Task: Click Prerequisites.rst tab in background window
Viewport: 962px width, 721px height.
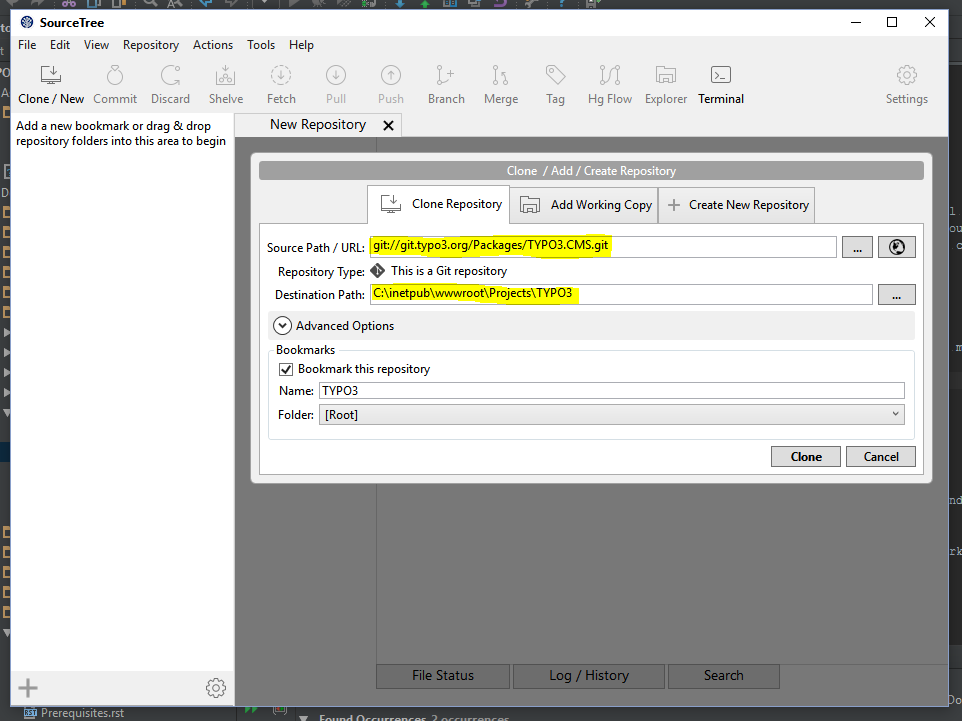Action: click(x=74, y=713)
